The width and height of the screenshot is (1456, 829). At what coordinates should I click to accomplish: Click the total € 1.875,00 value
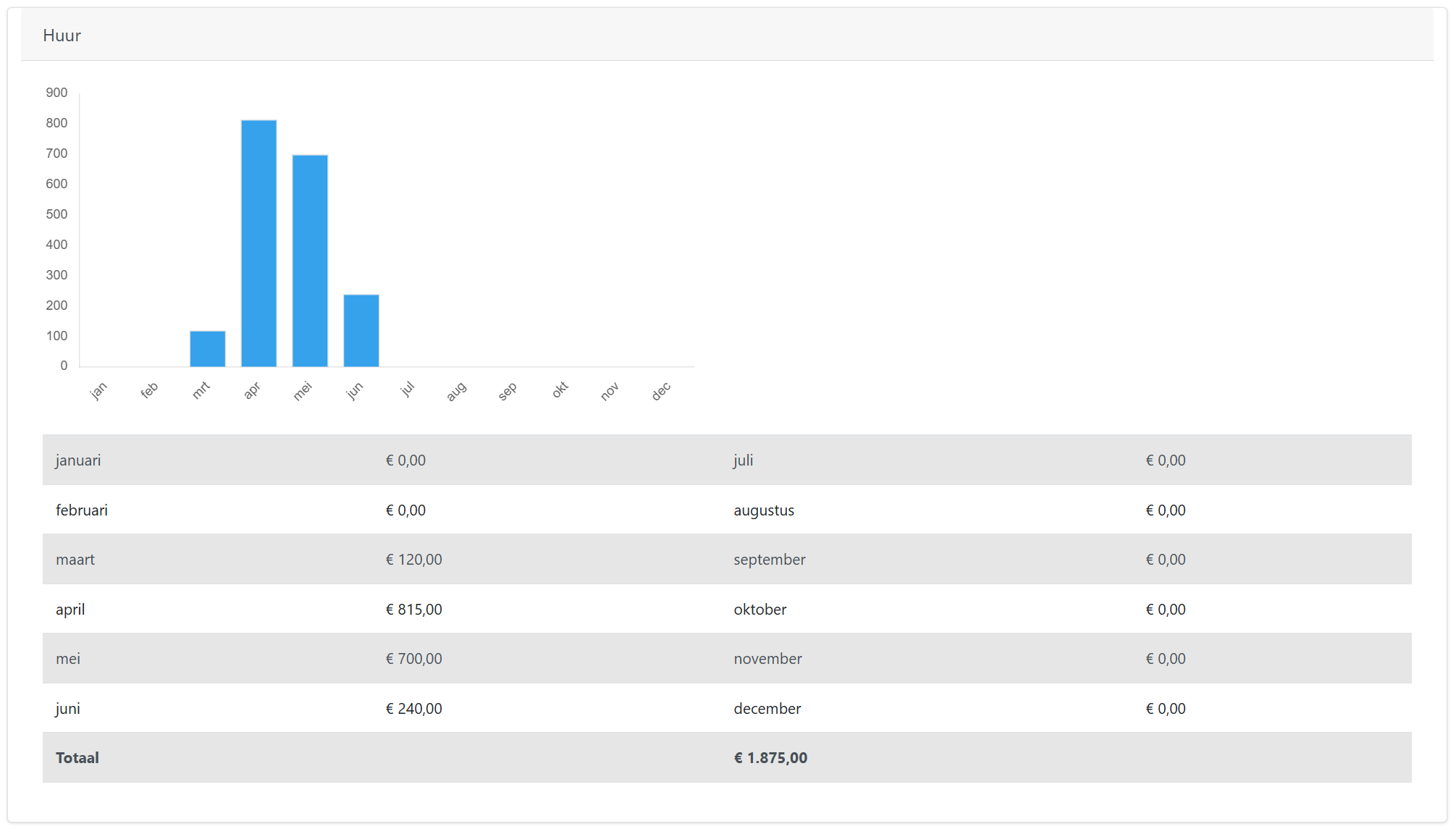pos(770,758)
